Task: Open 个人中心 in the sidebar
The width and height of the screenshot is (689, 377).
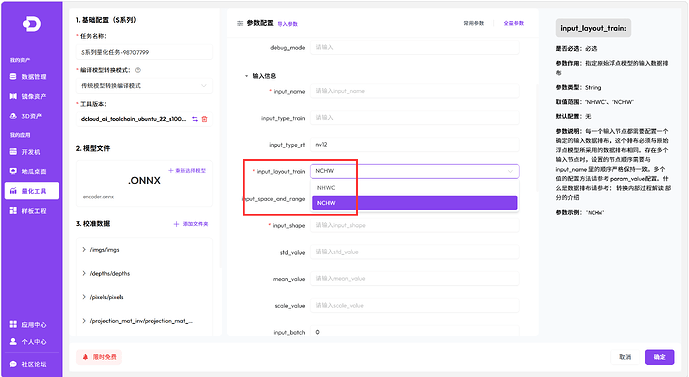Action: click(32, 341)
